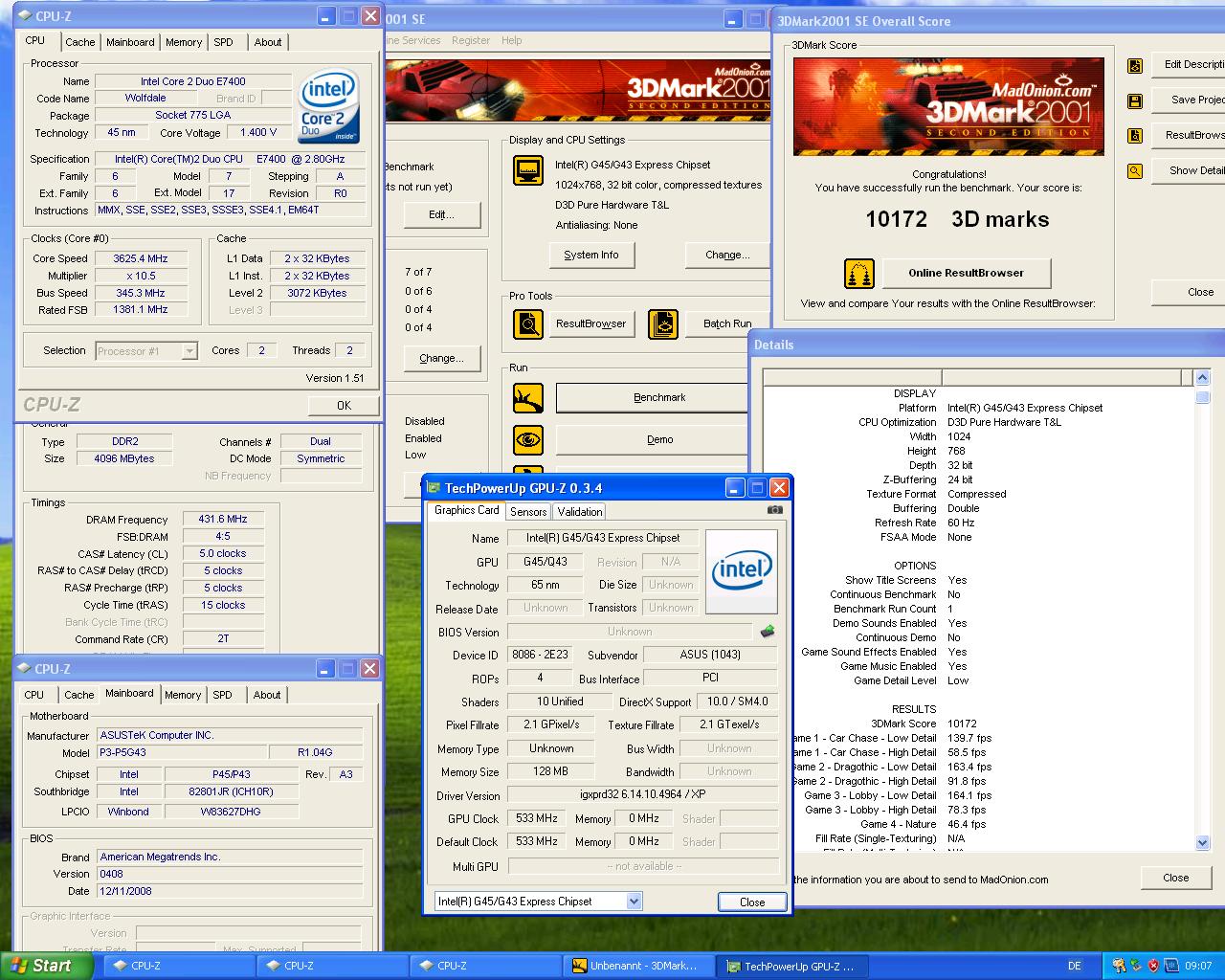This screenshot has width=1225, height=980.
Task: Switch to the Mainboard tab in top CPU-Z
Action: [130, 42]
